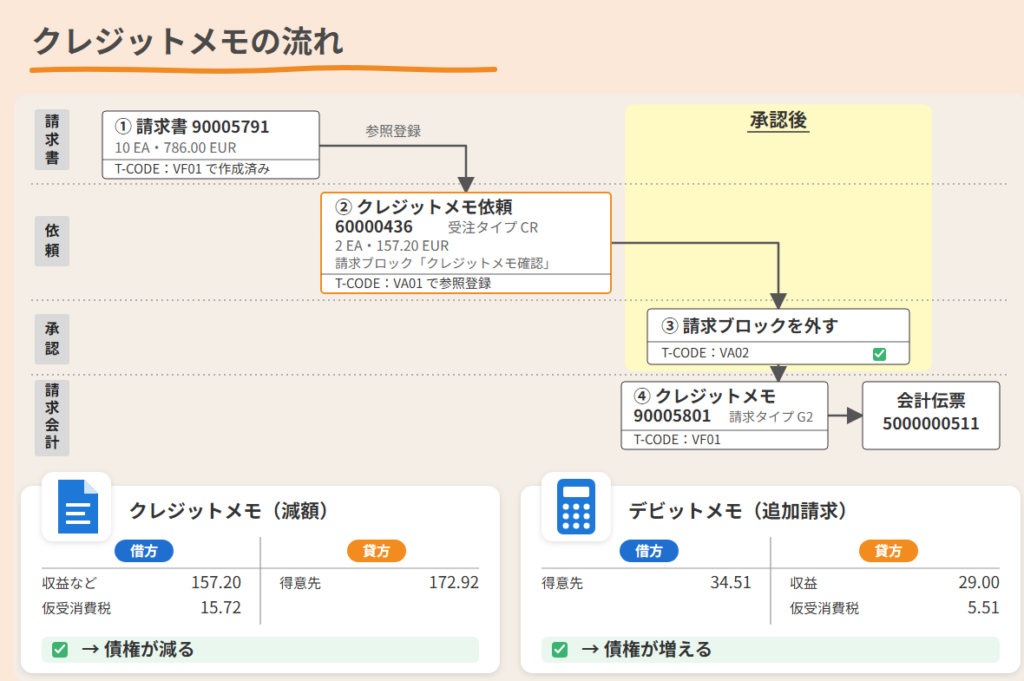The width and height of the screenshot is (1024, 681).
Task: Click the 得意先 amount 172.92
Action: [x=454, y=582]
